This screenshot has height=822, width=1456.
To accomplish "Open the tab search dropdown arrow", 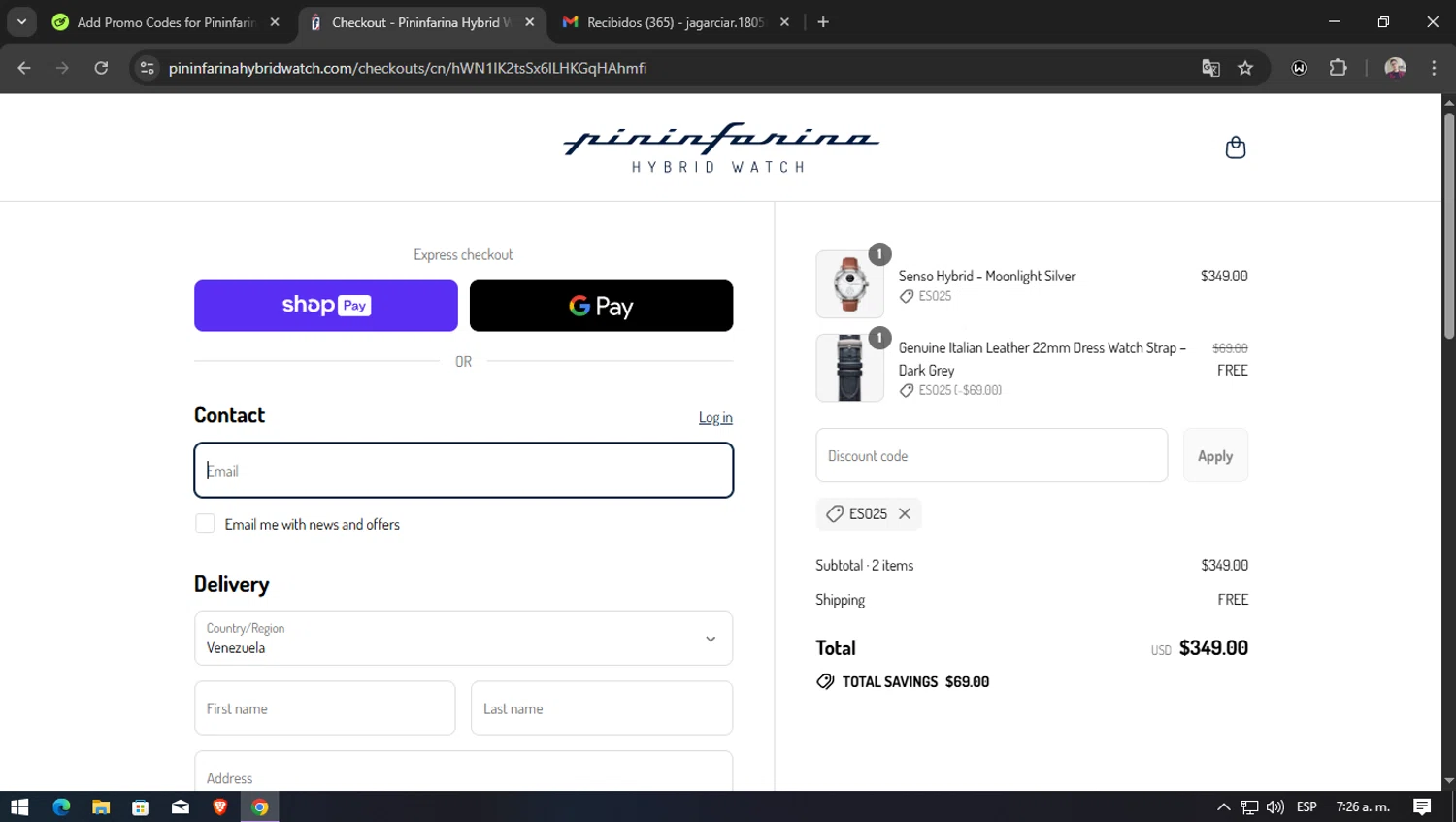I will coord(21,22).
